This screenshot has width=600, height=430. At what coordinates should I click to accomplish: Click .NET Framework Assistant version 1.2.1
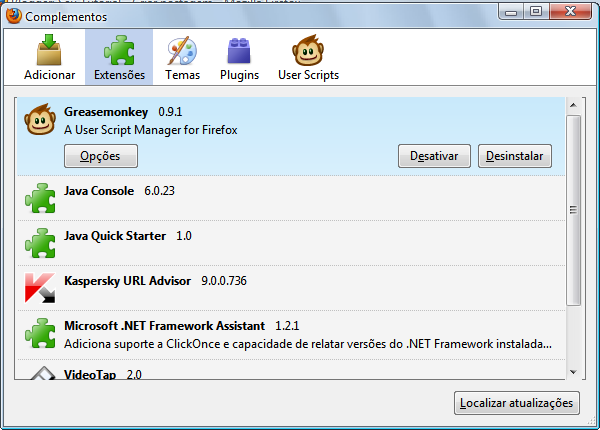coord(287,326)
